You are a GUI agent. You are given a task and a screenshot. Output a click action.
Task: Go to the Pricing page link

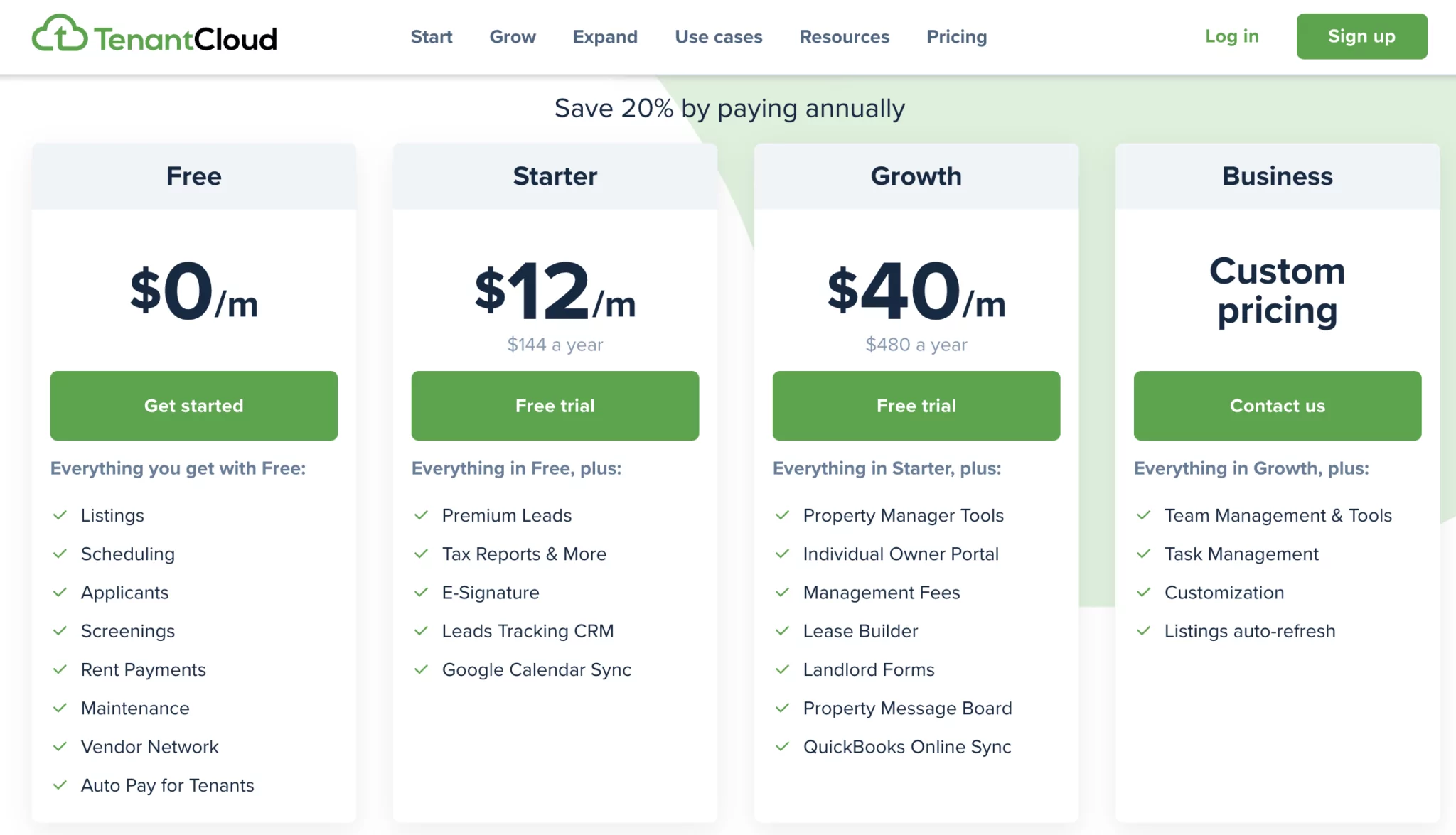coord(957,36)
